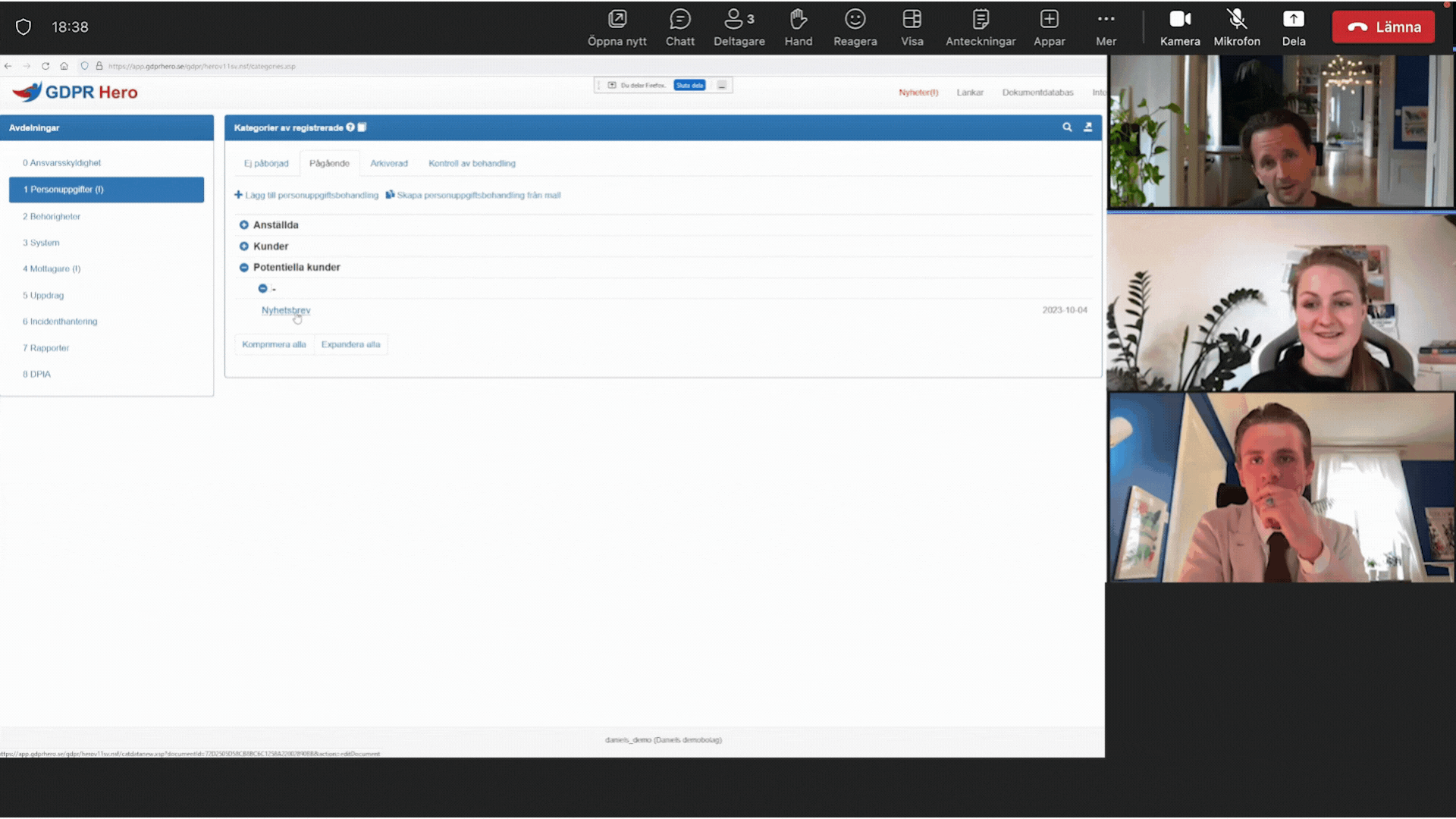Screen dimensions: 1456x819
Task: Toggle the Kamera on or off
Action: tap(1179, 27)
